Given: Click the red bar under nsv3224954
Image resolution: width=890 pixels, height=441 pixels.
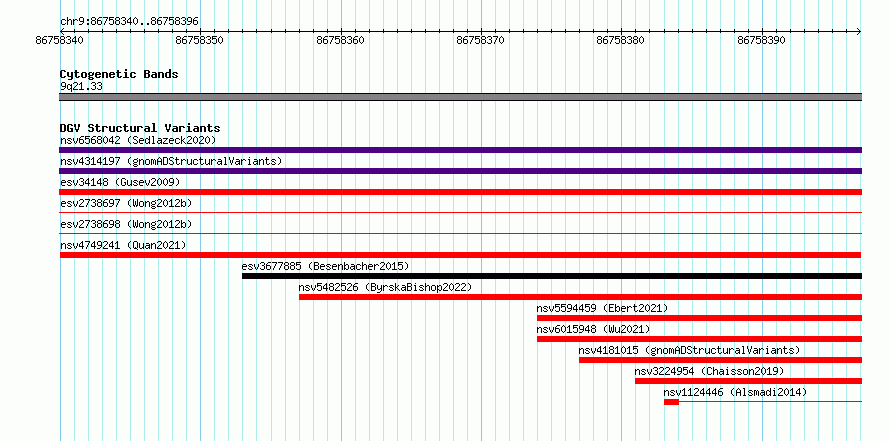Looking at the screenshot, I should (x=748, y=381).
